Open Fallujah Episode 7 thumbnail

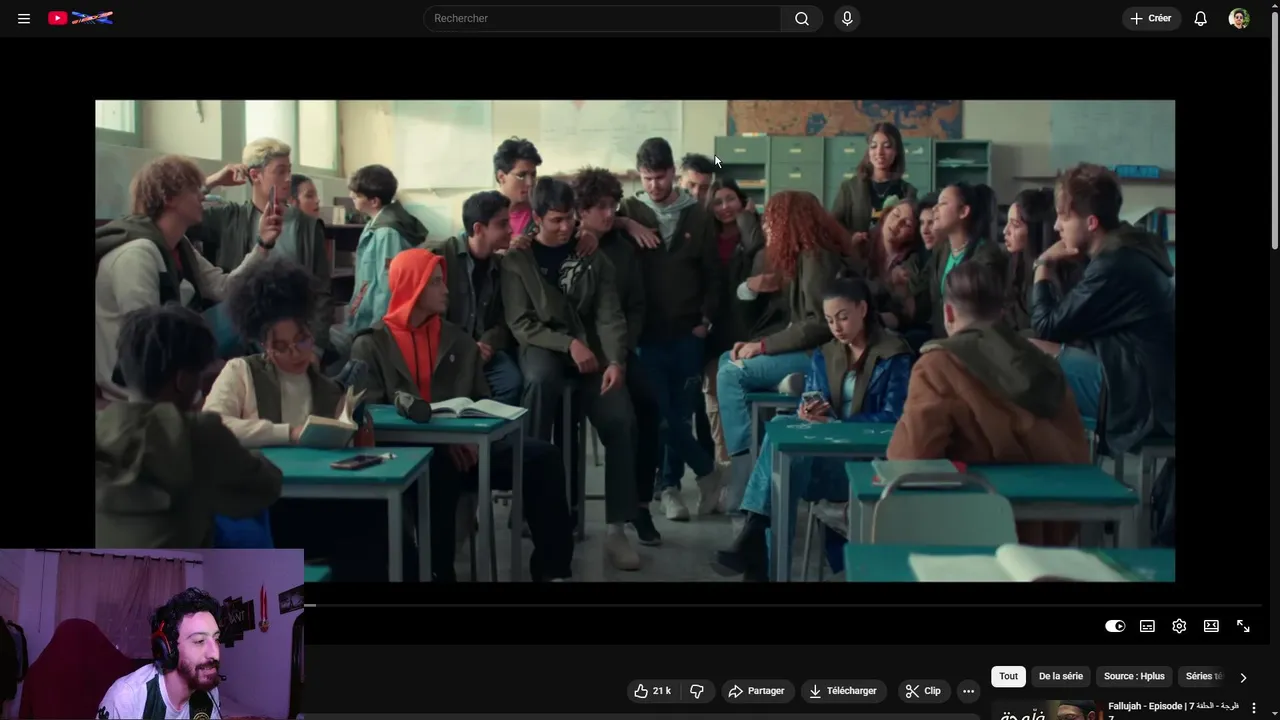1045,710
